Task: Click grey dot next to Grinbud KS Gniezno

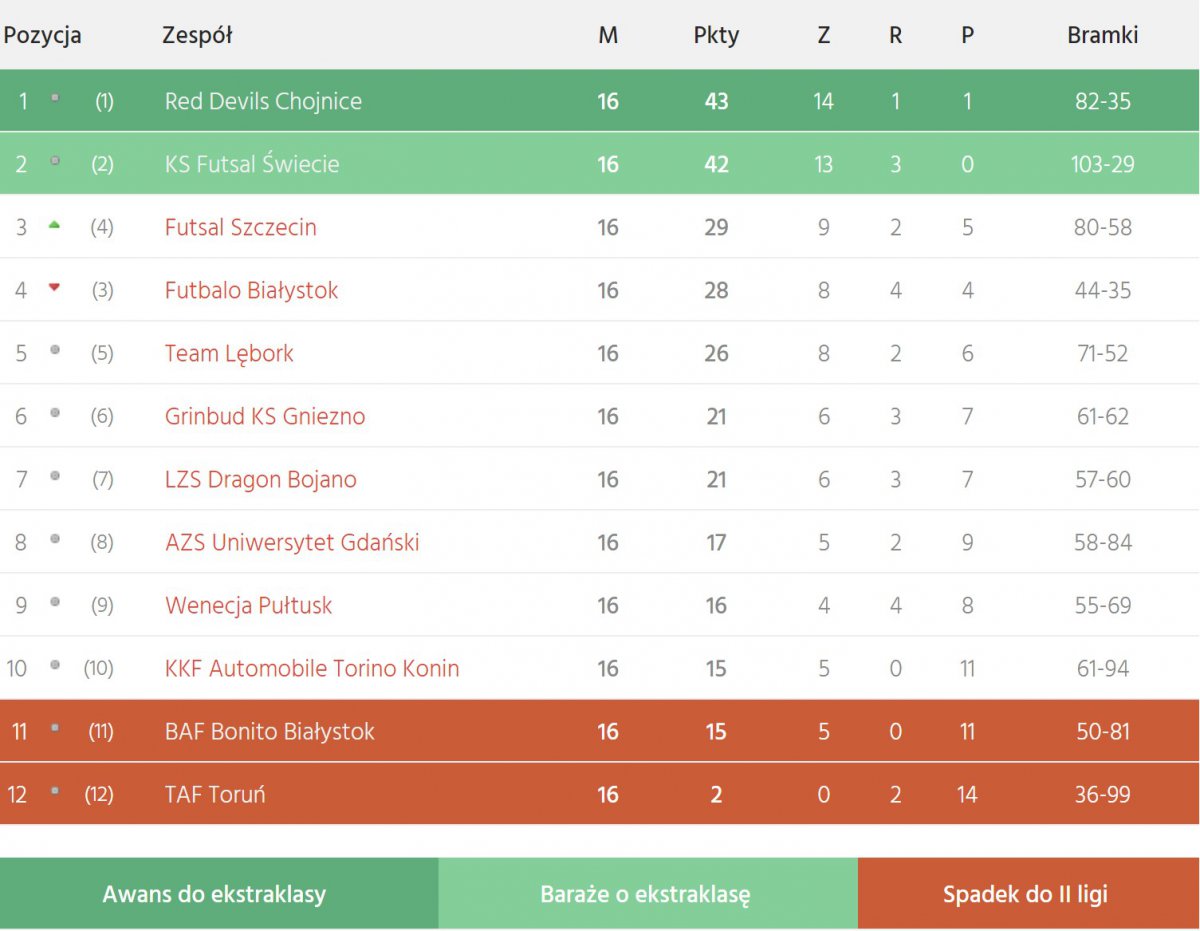Action: tap(55, 413)
